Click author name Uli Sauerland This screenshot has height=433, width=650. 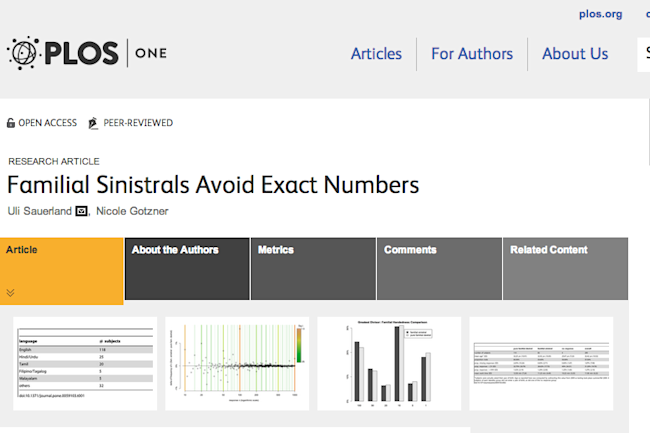[40, 211]
